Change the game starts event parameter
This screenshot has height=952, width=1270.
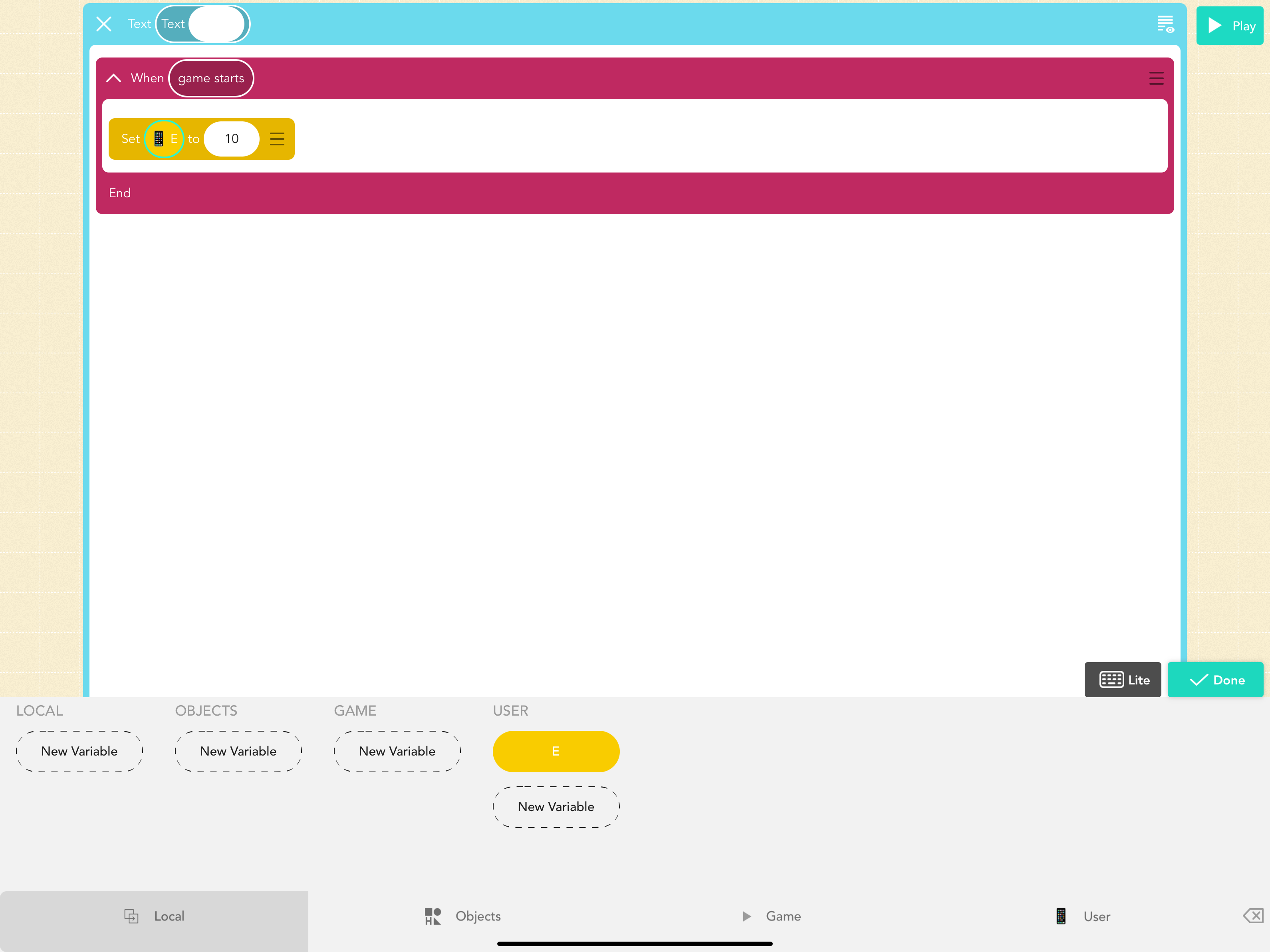211,78
